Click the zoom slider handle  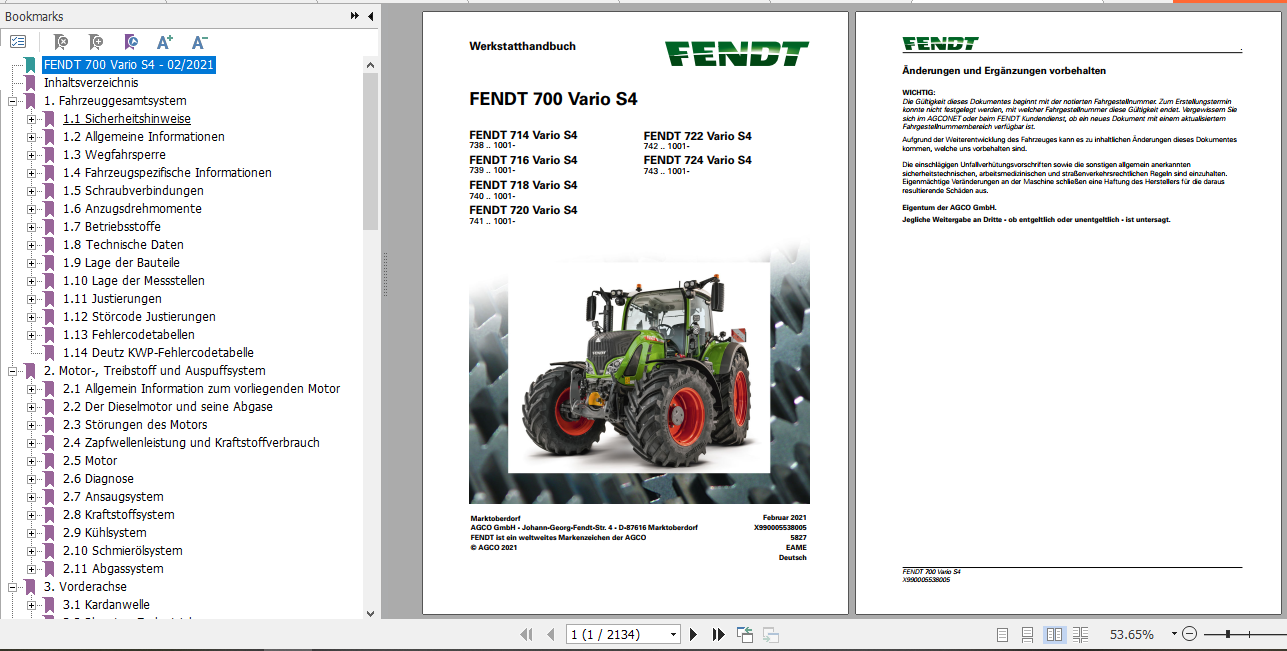[1227, 634]
